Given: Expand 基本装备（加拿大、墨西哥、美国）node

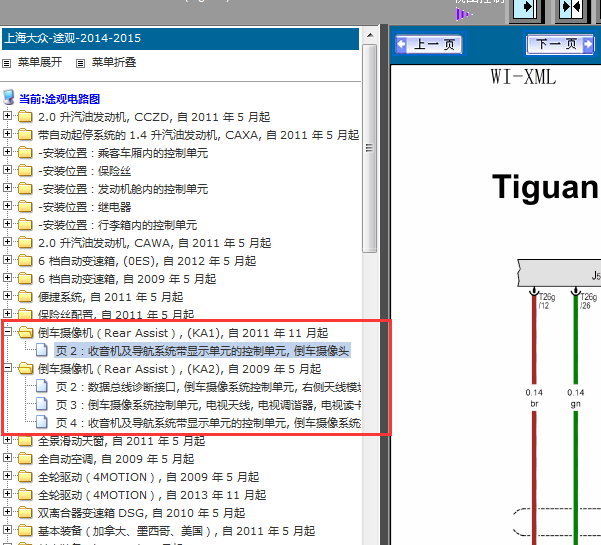Looking at the screenshot, I should 7,529.
